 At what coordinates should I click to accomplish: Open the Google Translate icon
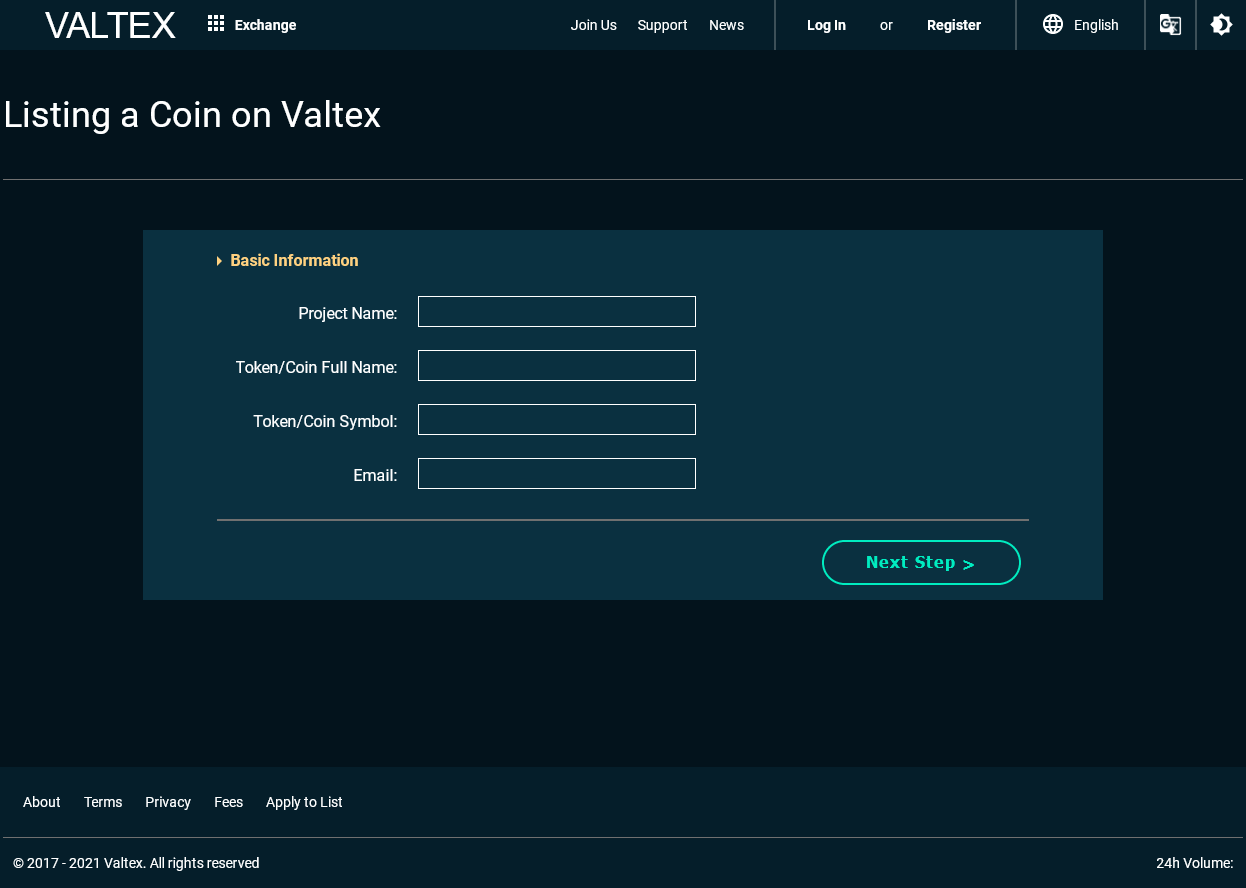tap(1170, 25)
